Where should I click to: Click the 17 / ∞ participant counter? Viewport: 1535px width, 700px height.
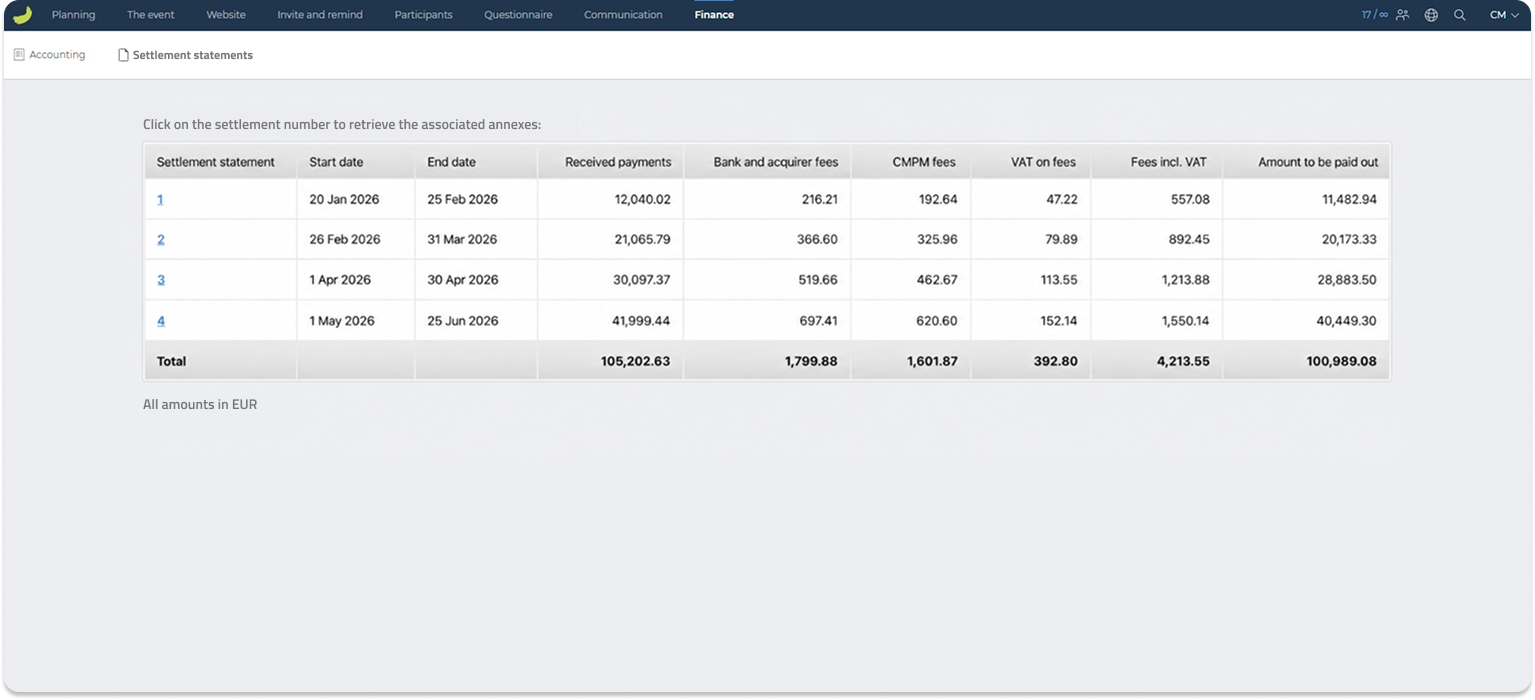point(1374,15)
